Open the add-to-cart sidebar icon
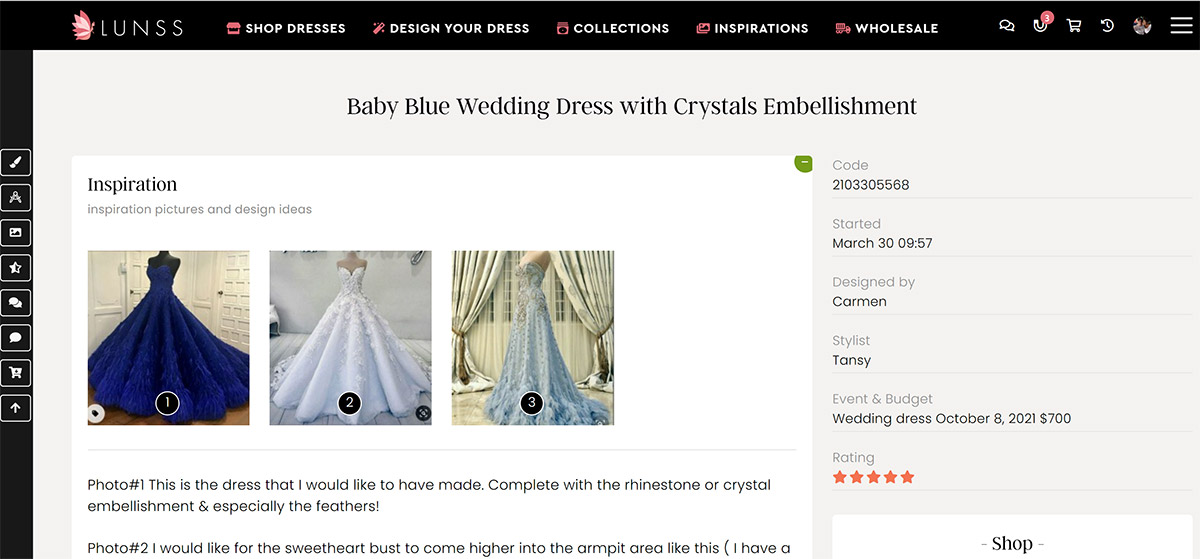This screenshot has width=1200, height=559. (x=16, y=373)
